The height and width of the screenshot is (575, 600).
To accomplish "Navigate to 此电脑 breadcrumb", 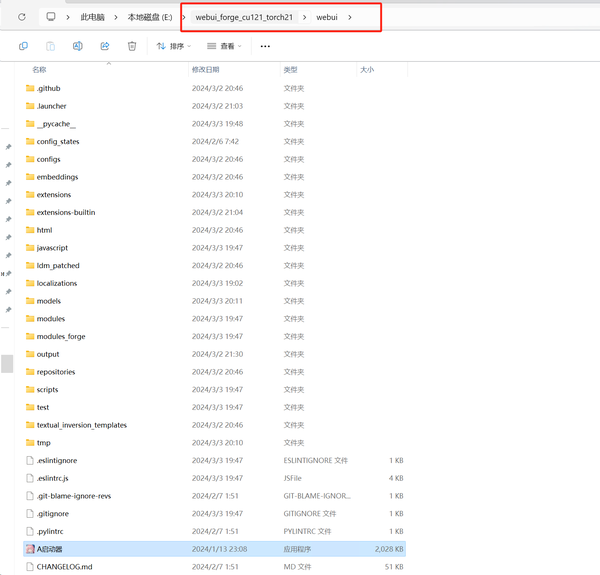I will click(92, 17).
